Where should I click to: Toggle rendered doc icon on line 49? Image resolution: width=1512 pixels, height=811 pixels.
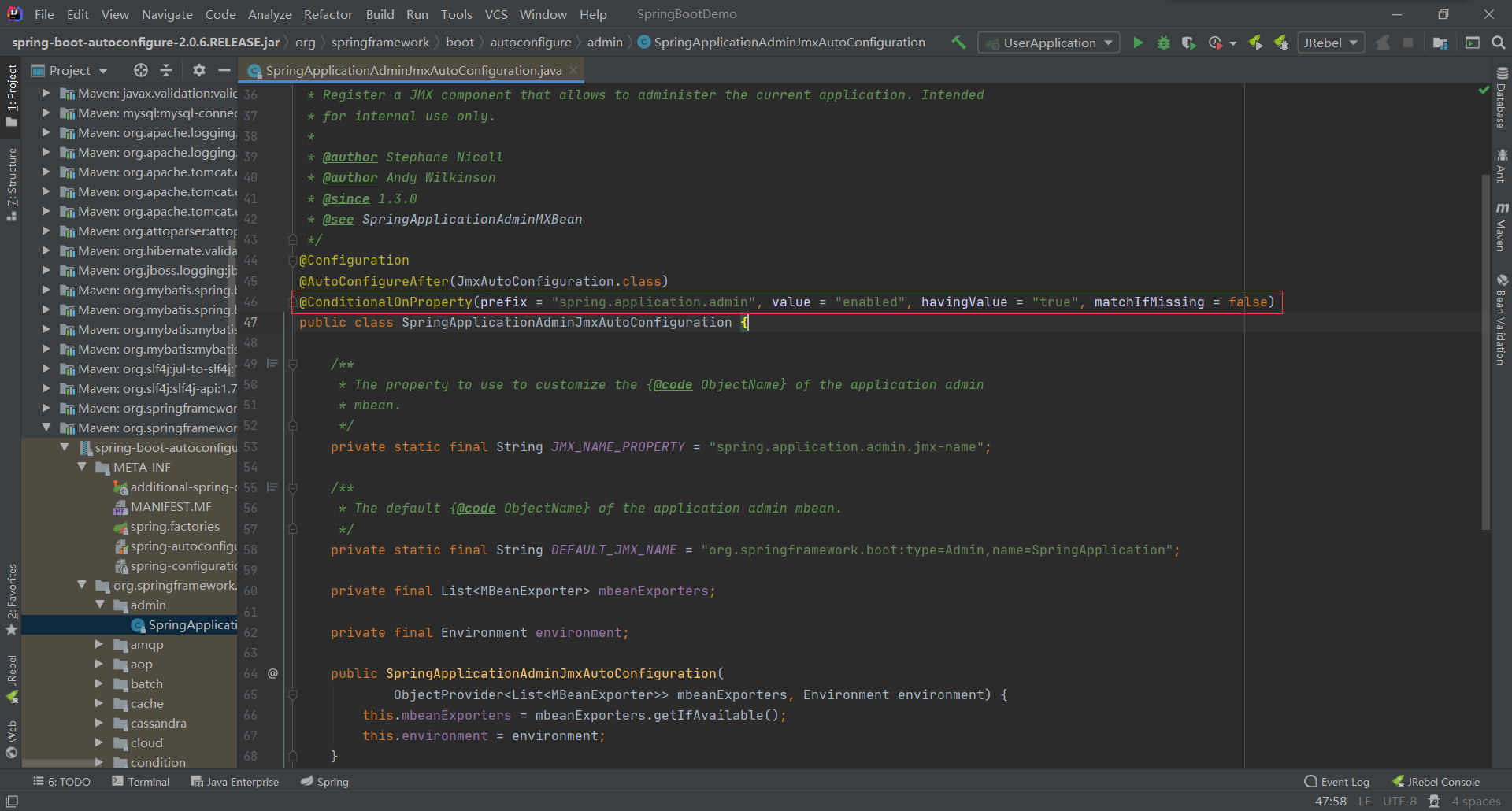(x=272, y=364)
